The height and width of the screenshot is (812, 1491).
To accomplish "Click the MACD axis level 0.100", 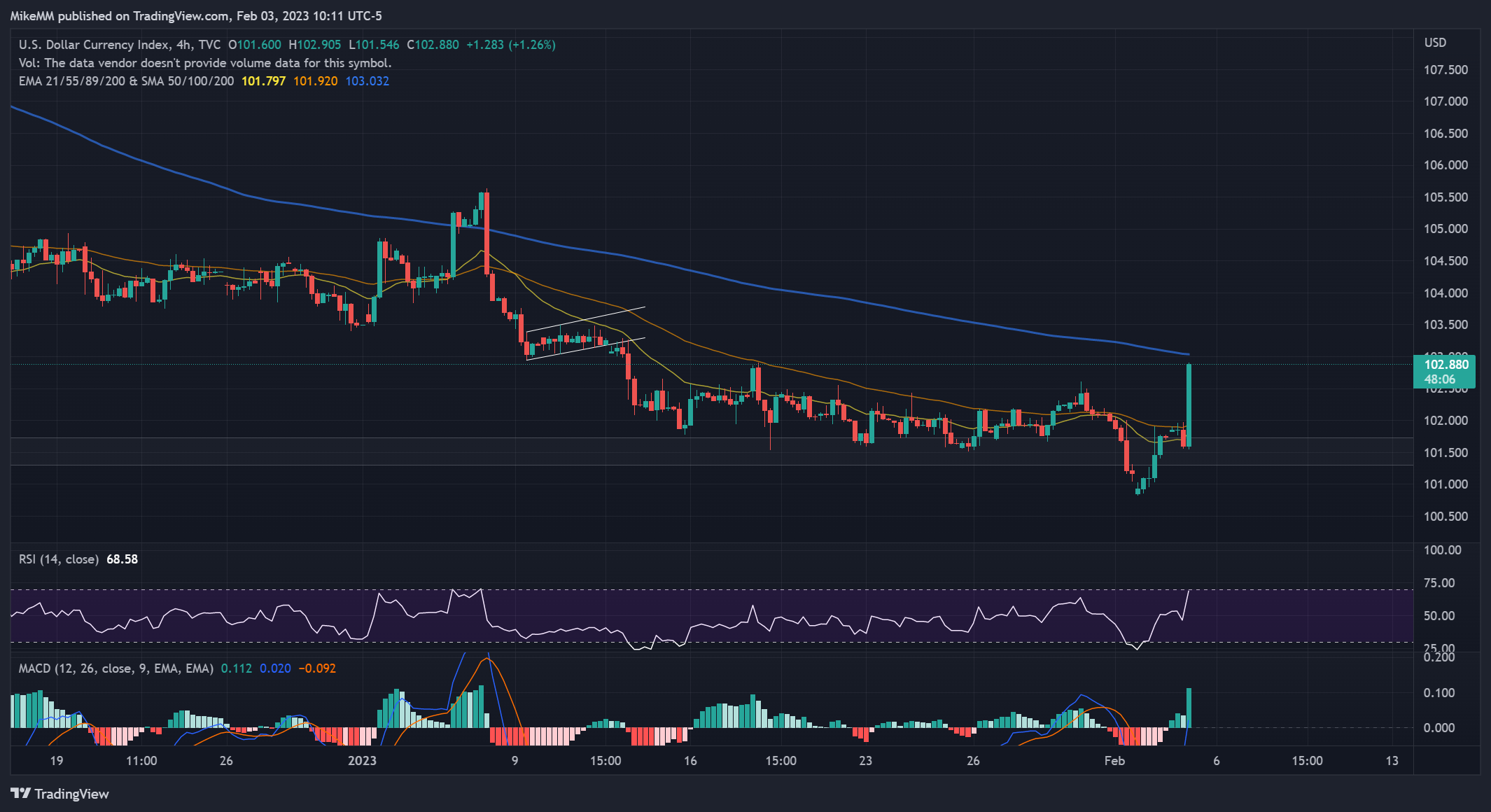I will (1439, 693).
